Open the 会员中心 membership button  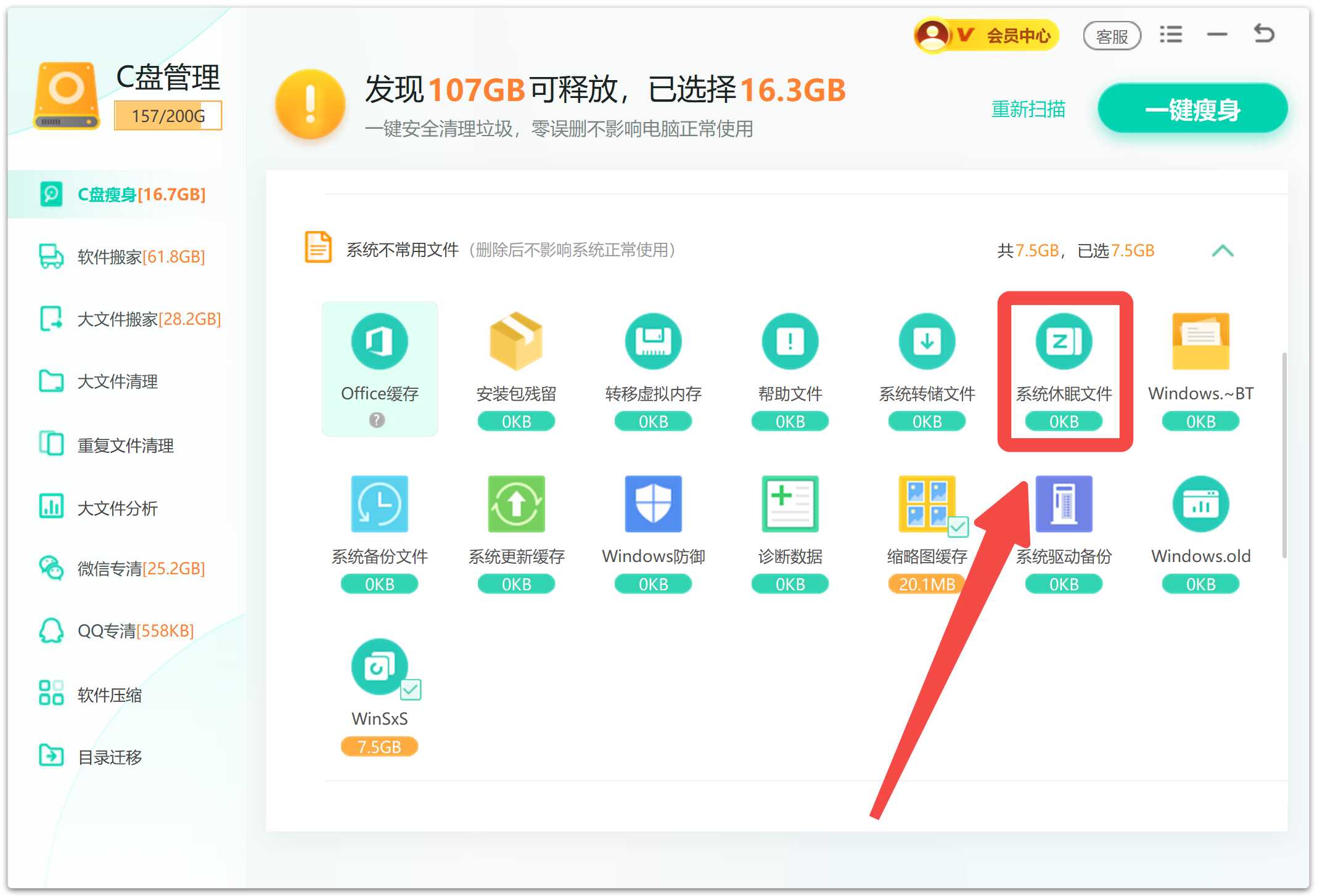(x=987, y=35)
